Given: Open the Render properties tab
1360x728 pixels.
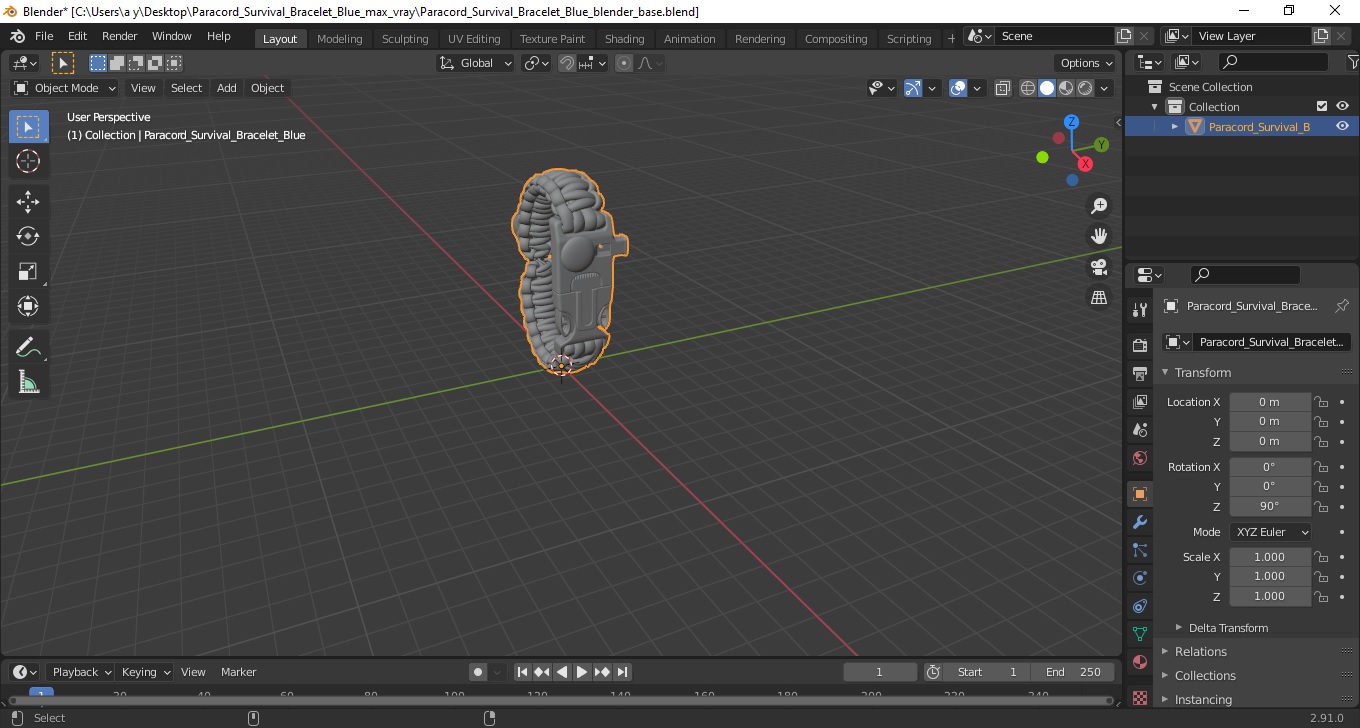Looking at the screenshot, I should (1140, 345).
